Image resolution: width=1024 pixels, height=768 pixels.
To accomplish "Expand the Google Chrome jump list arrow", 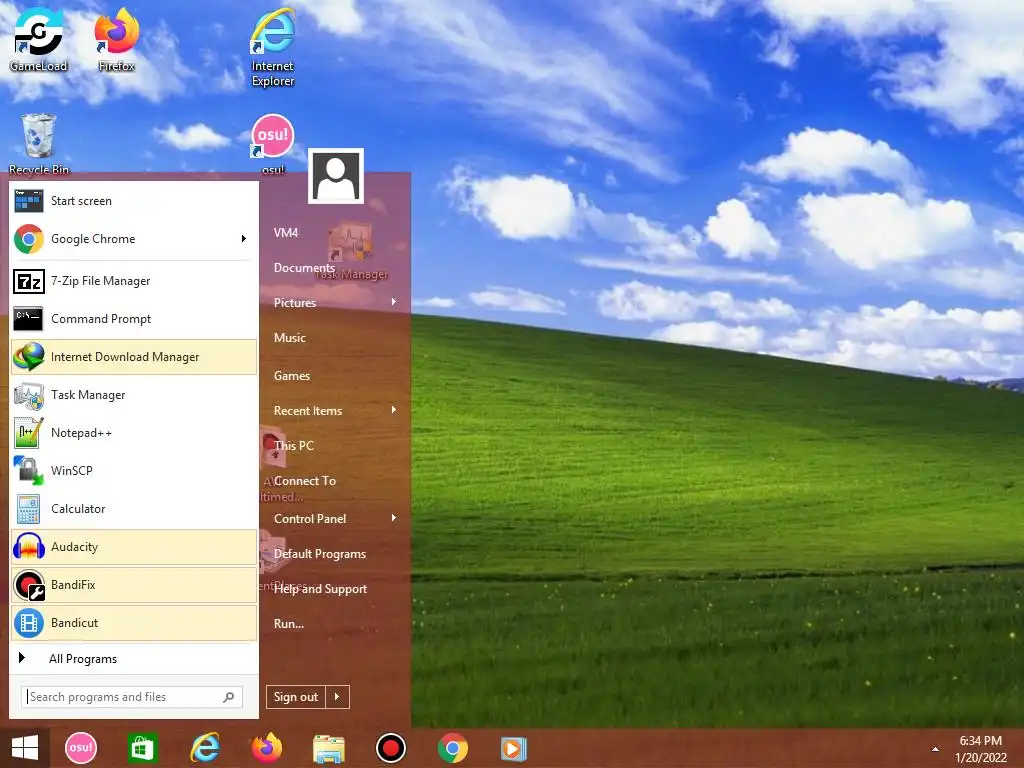I will (244, 239).
